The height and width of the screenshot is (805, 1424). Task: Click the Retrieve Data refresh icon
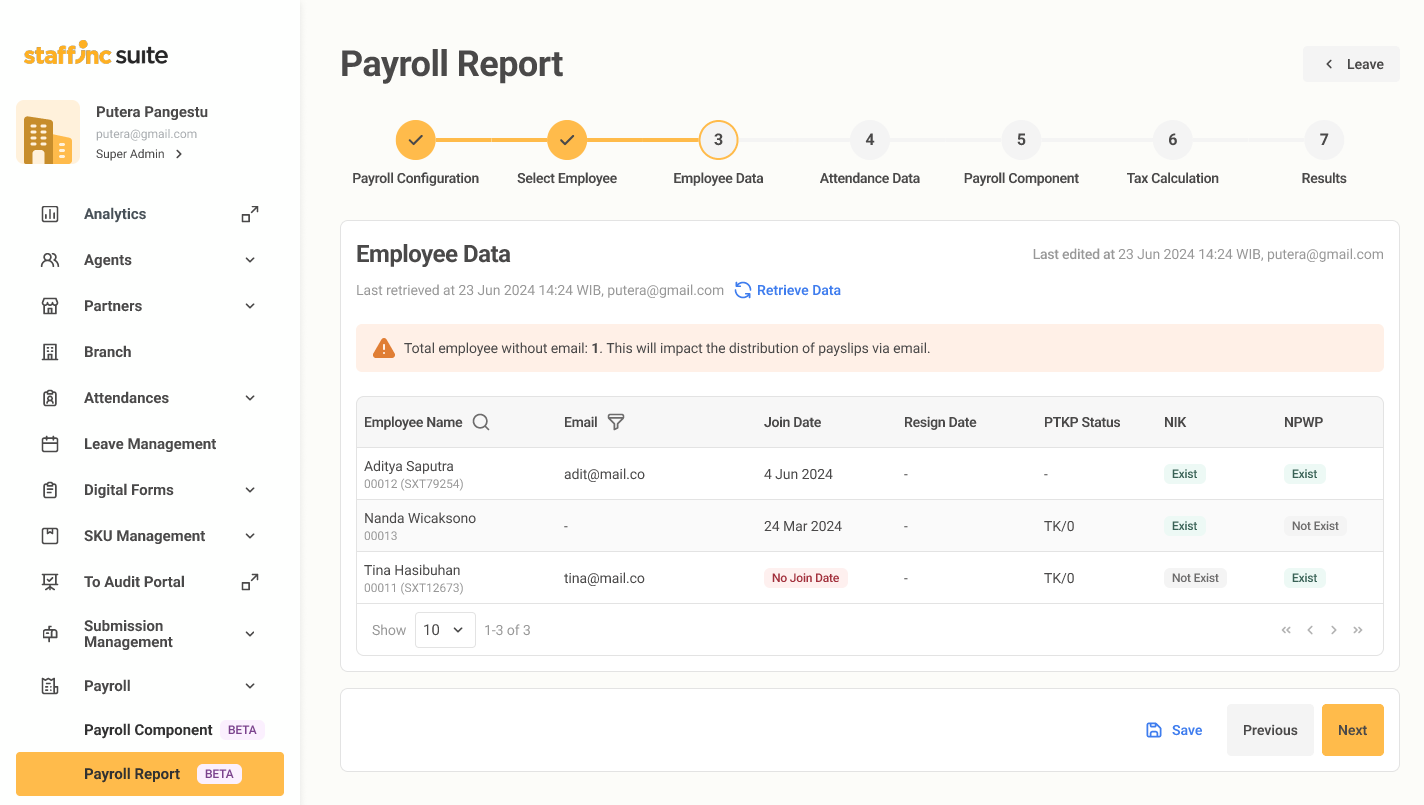(743, 290)
